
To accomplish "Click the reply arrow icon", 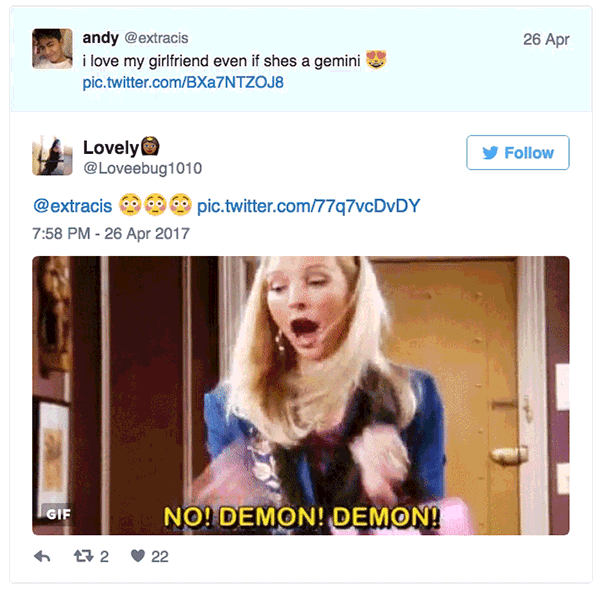I will point(42,556).
